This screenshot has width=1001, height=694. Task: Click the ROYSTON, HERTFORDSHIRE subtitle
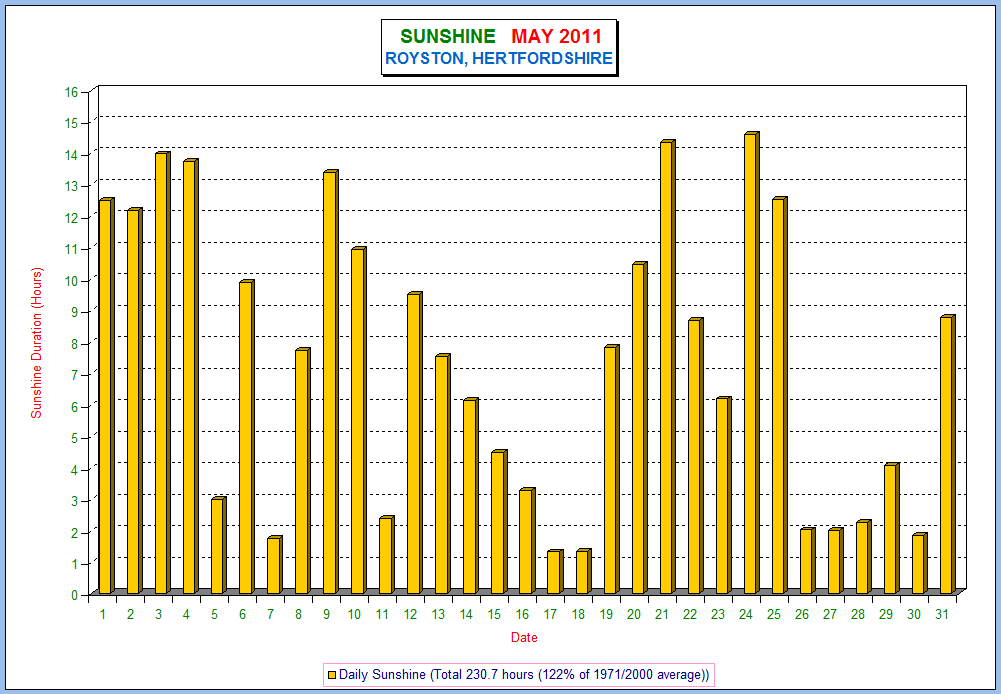coord(499,59)
